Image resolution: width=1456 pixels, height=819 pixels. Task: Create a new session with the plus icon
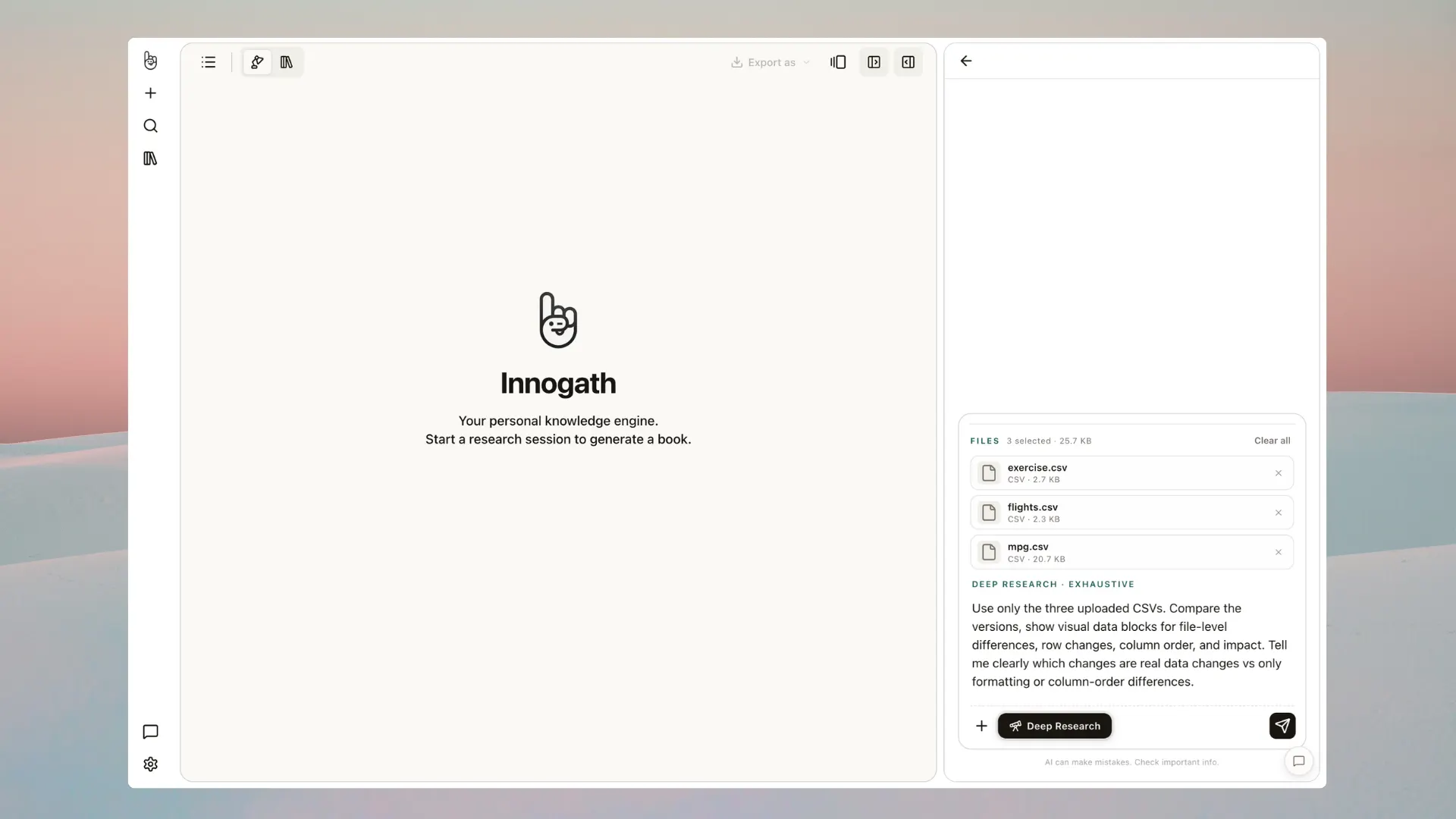pos(150,93)
